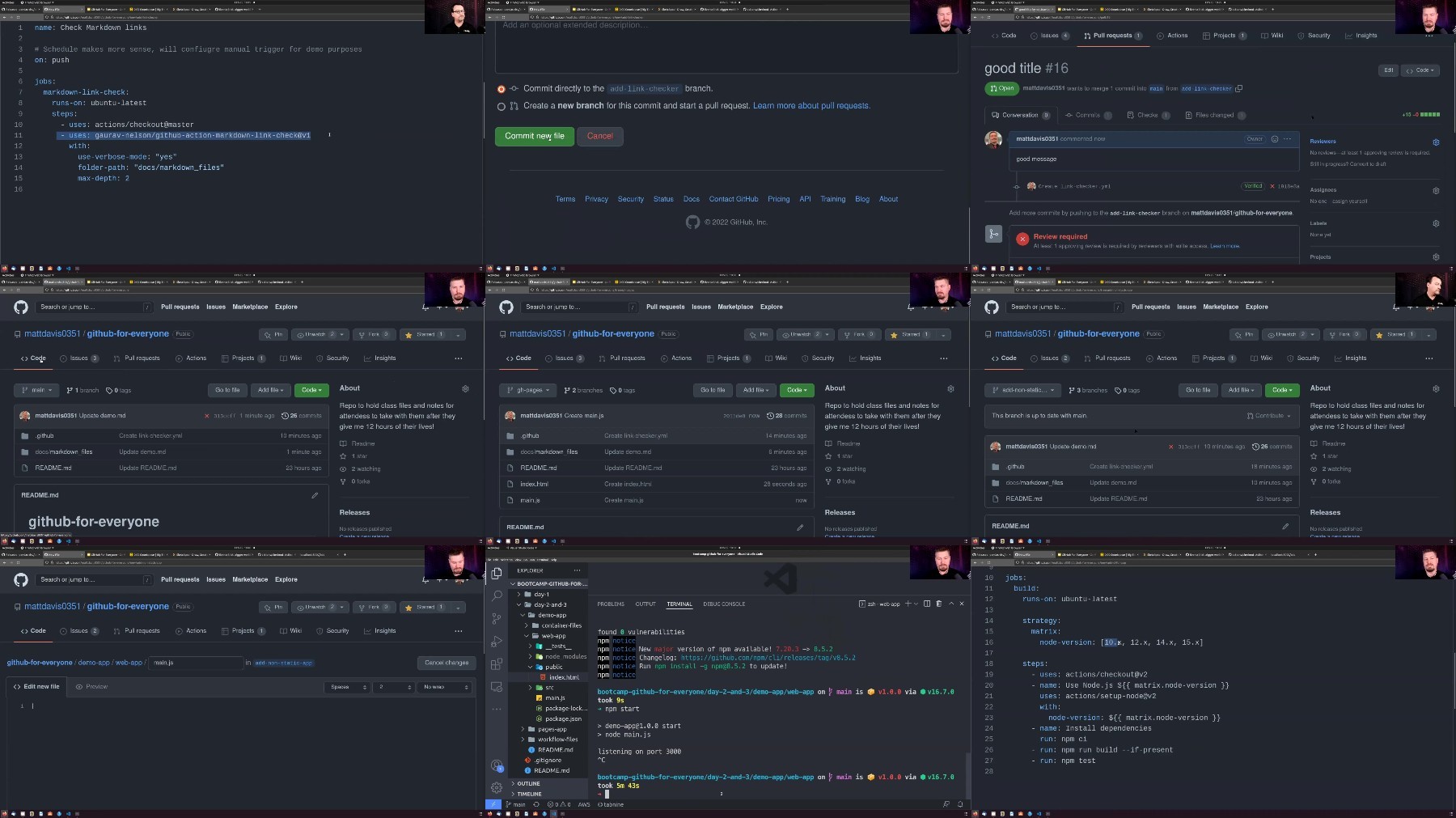Image resolution: width=1456 pixels, height=818 pixels.
Task: Open the Explorer view in VS Code activity bar
Action: 497,573
